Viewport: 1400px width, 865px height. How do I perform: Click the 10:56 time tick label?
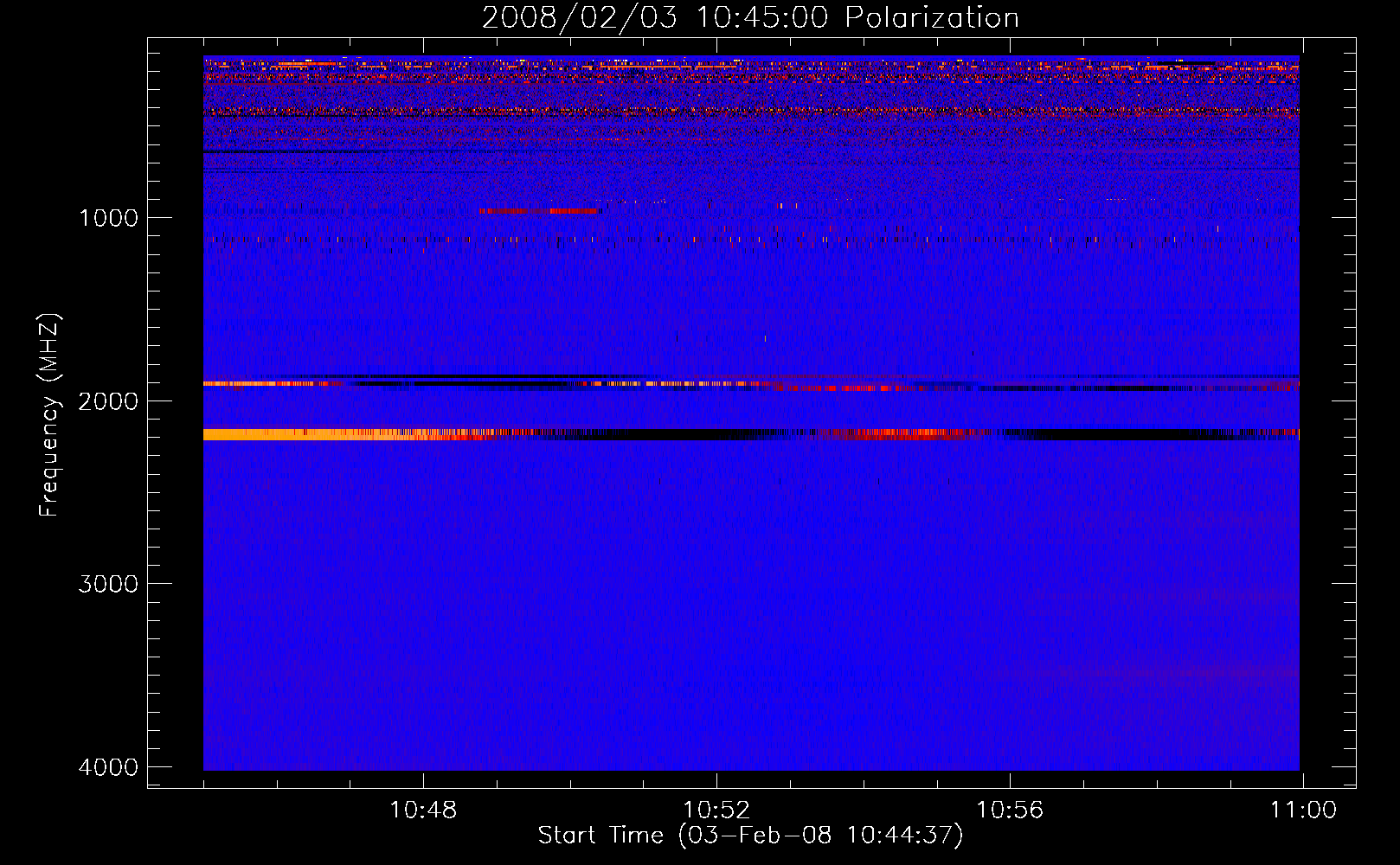pos(1010,811)
